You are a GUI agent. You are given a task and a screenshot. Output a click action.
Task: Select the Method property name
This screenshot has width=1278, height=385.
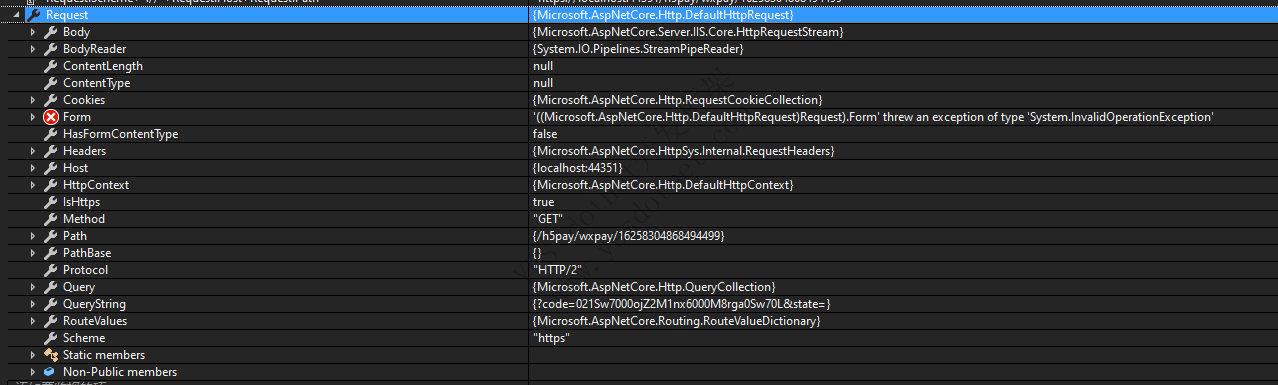coord(84,219)
